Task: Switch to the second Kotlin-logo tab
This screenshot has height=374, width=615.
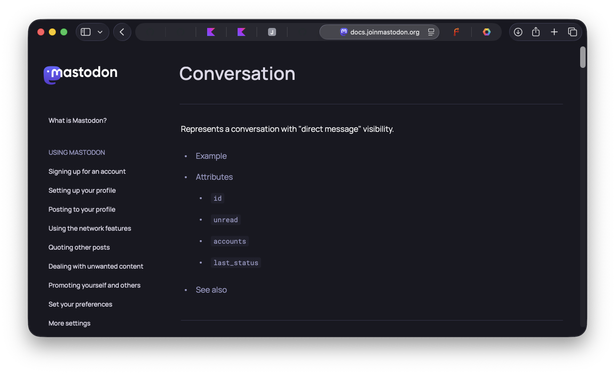Action: pyautogui.click(x=241, y=32)
